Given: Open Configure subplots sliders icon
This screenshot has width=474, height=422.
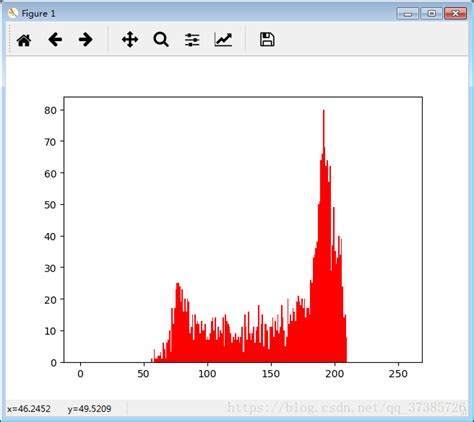Looking at the screenshot, I should (x=192, y=40).
